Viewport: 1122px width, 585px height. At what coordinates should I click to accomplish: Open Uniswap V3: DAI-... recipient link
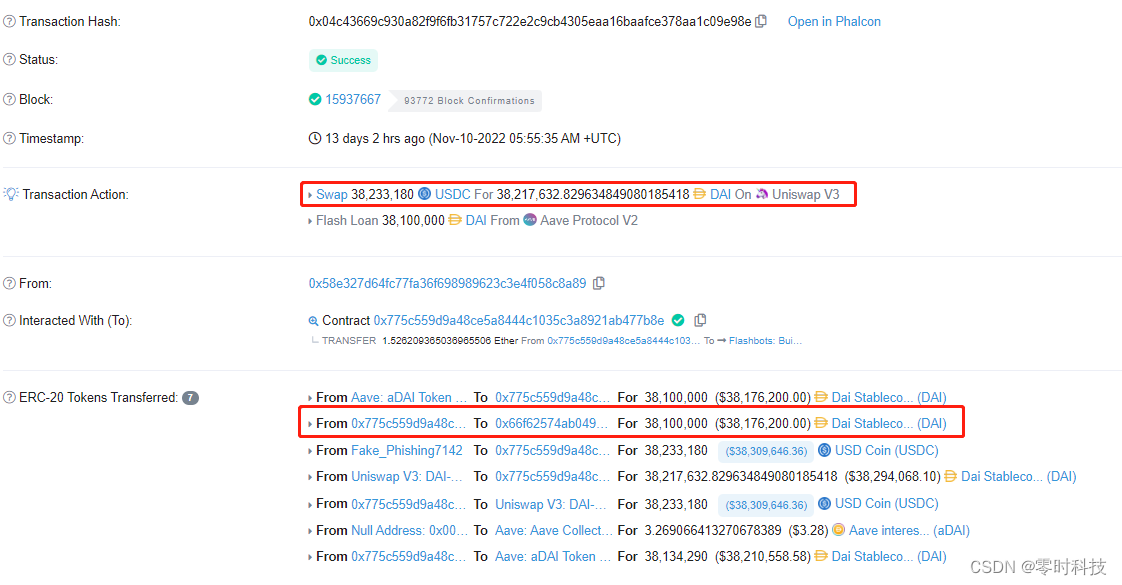[551, 504]
